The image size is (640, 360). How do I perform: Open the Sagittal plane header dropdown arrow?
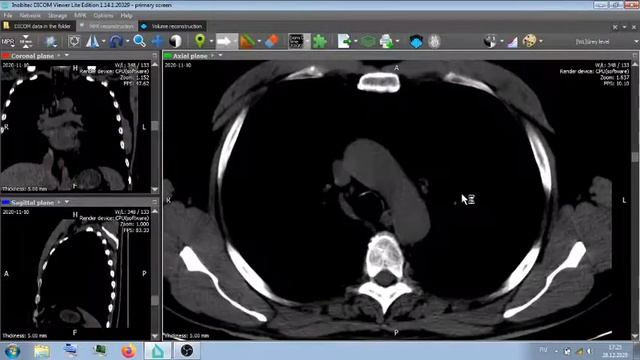(67, 202)
